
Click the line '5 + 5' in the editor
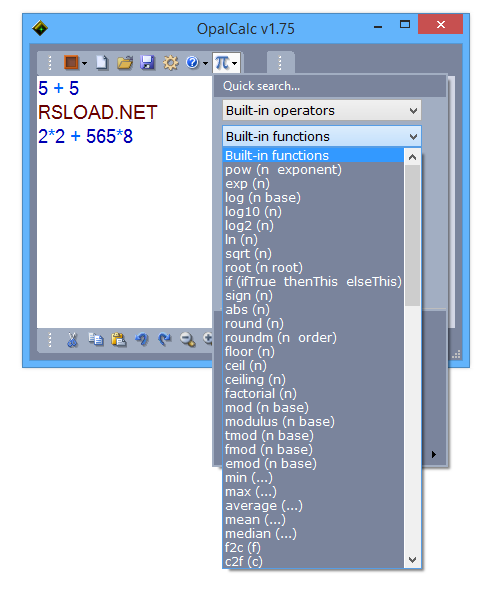click(58, 88)
